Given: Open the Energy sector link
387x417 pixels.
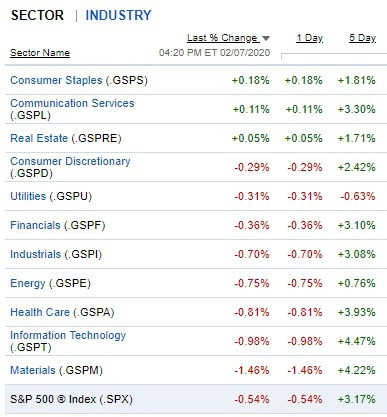Looking at the screenshot, I should tap(28, 283).
